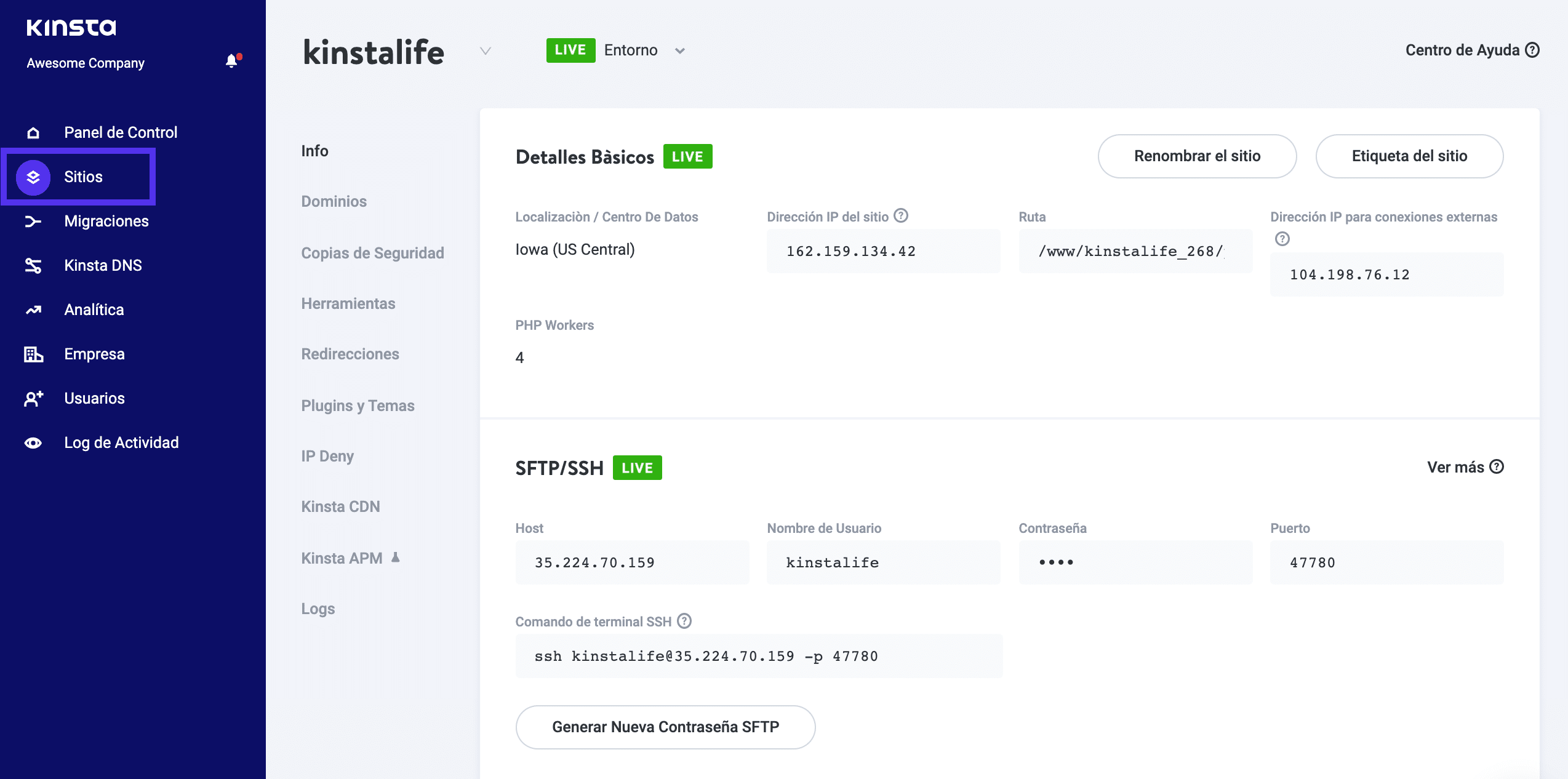Click the Usuarios add-user icon
Image resolution: width=1568 pixels, height=779 pixels.
tap(33, 399)
